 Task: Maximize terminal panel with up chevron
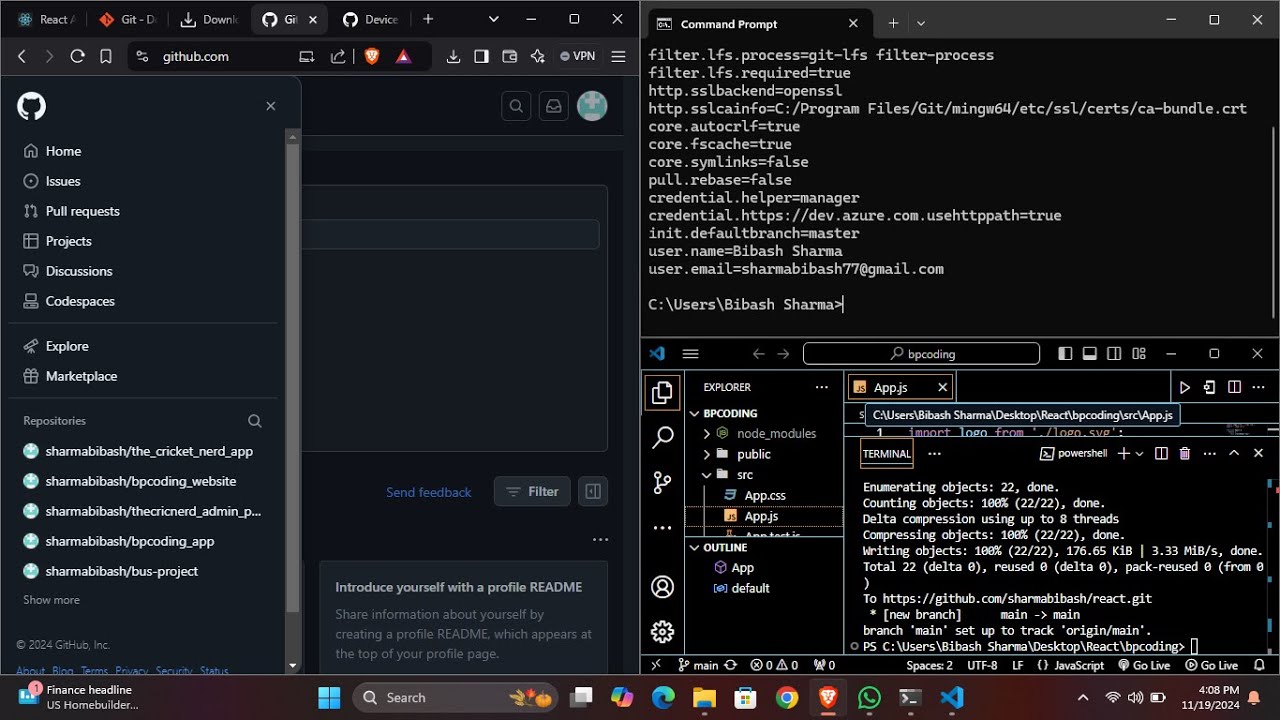tap(1233, 453)
